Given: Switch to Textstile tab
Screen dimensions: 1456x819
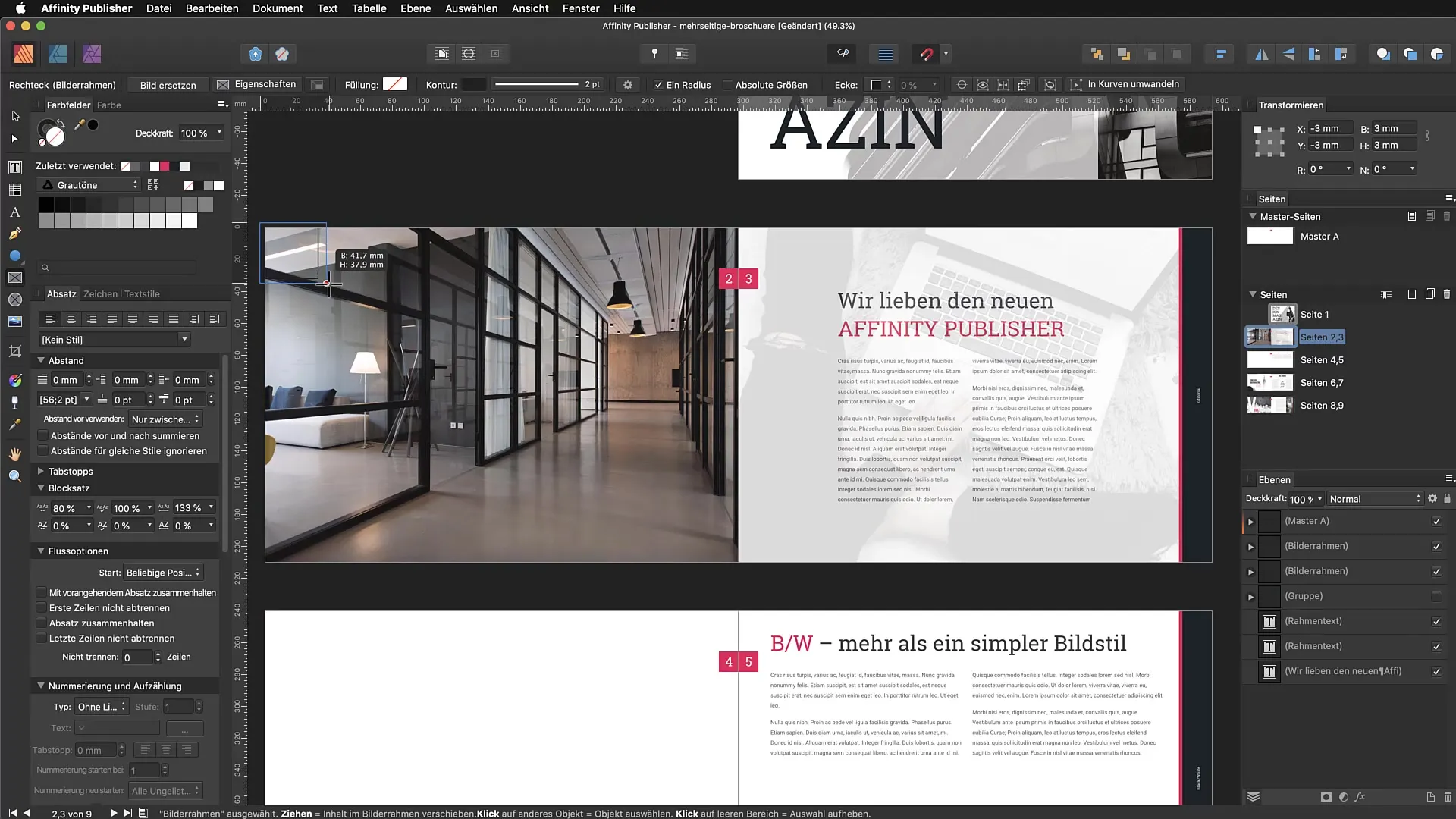Looking at the screenshot, I should 142,294.
